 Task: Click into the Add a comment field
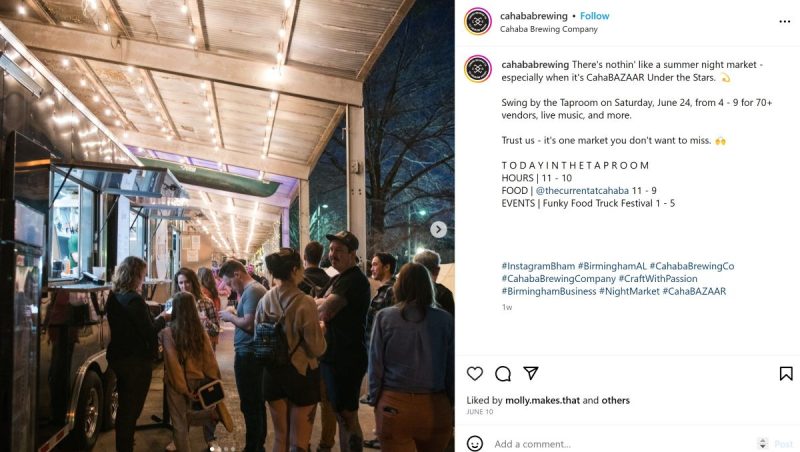click(622, 444)
